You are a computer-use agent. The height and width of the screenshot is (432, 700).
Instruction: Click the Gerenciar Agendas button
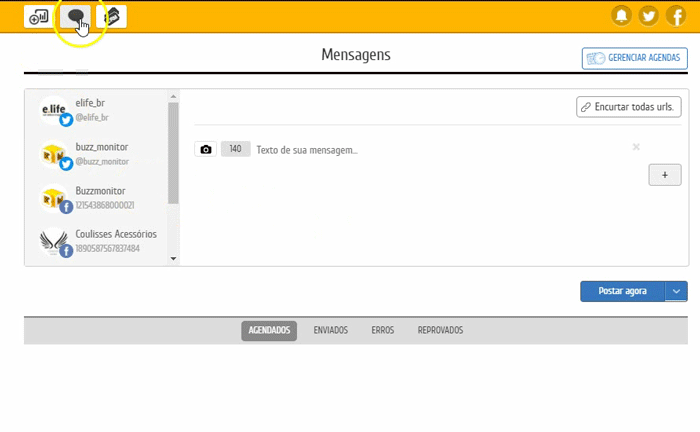pyautogui.click(x=635, y=58)
